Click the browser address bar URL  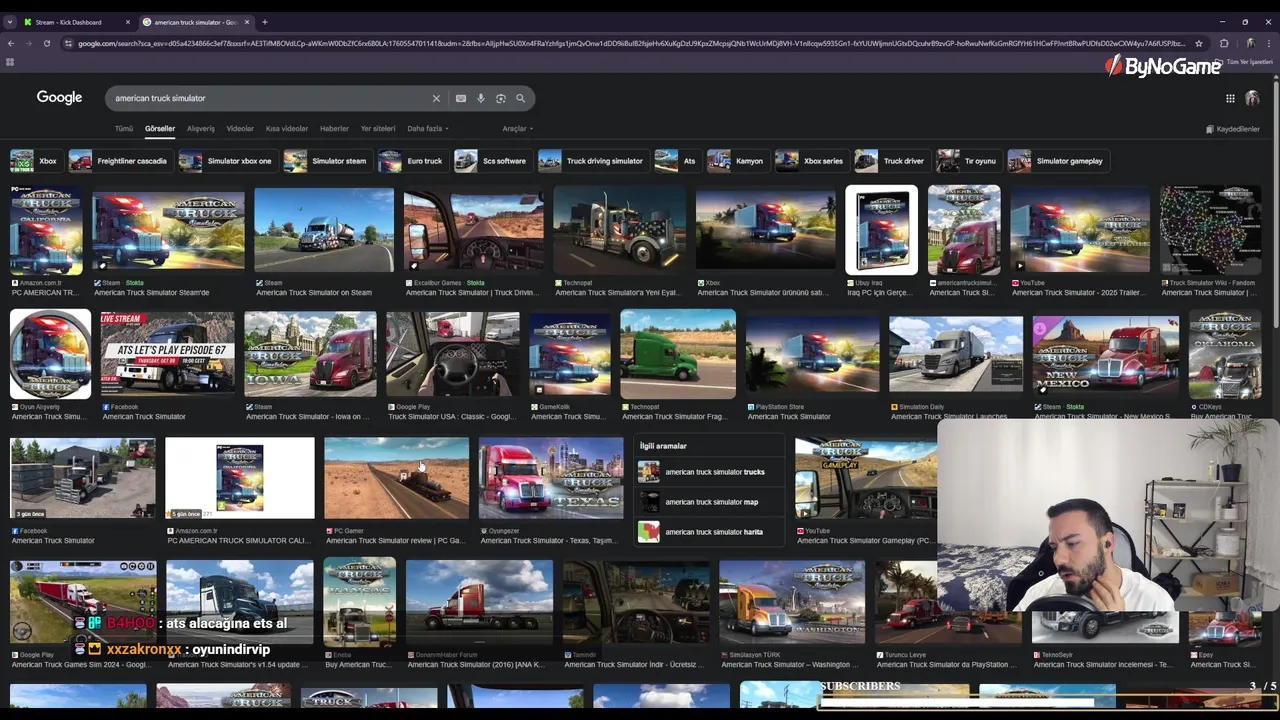[630, 43]
